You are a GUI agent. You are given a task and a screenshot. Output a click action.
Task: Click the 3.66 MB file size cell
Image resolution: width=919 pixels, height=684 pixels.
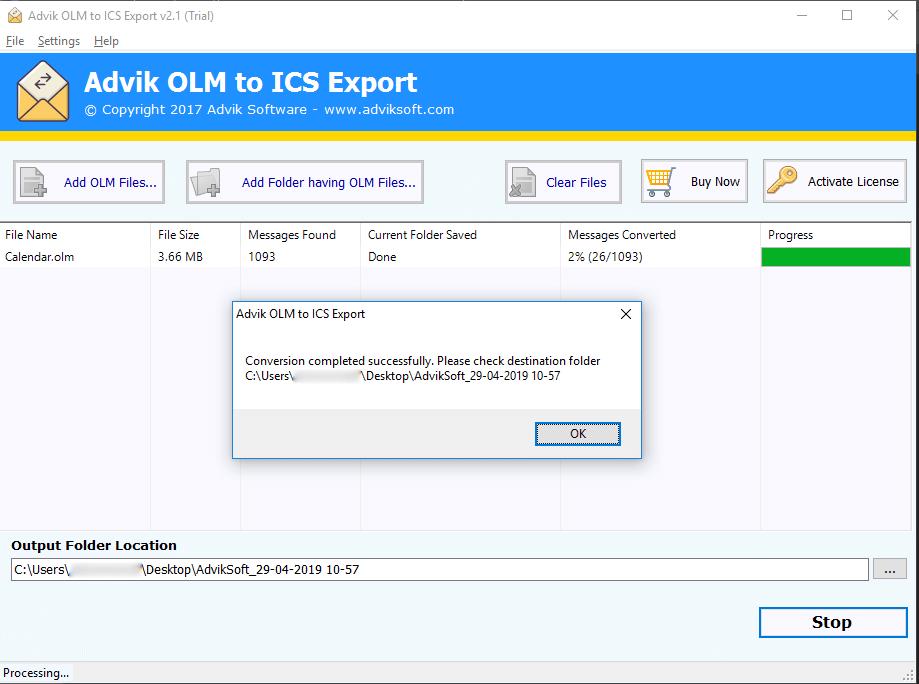coord(181,257)
